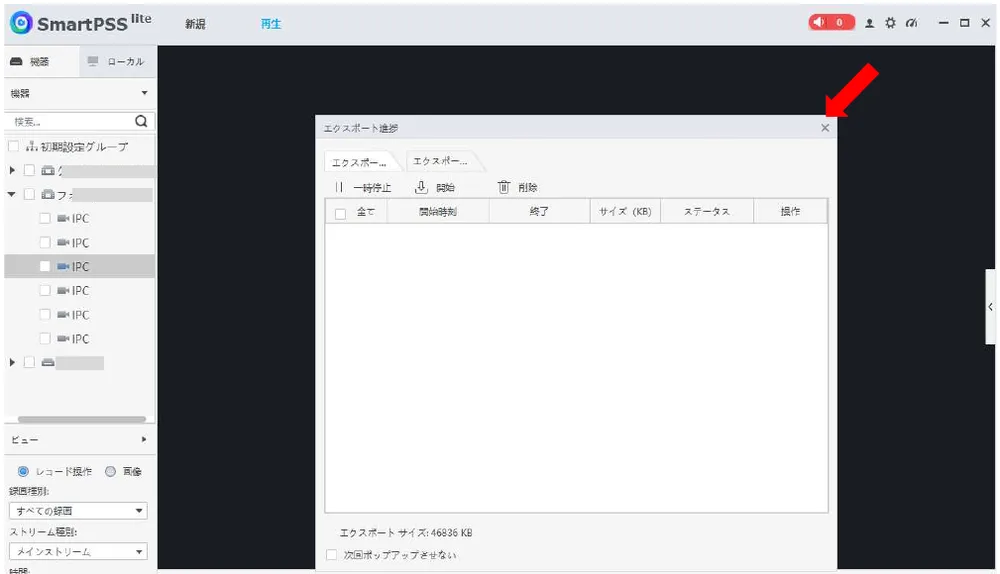Screen dimensions: 1000x574
Task: Check the sixth IPC camera checkbox
Action: tap(45, 339)
